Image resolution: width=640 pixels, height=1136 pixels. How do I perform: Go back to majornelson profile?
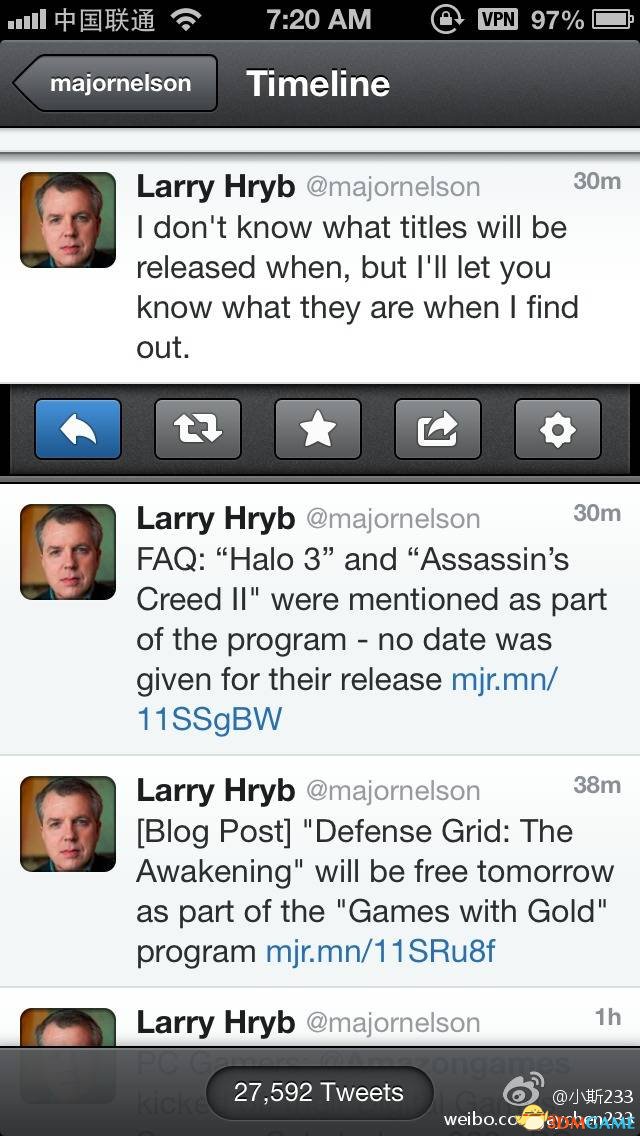tap(115, 83)
